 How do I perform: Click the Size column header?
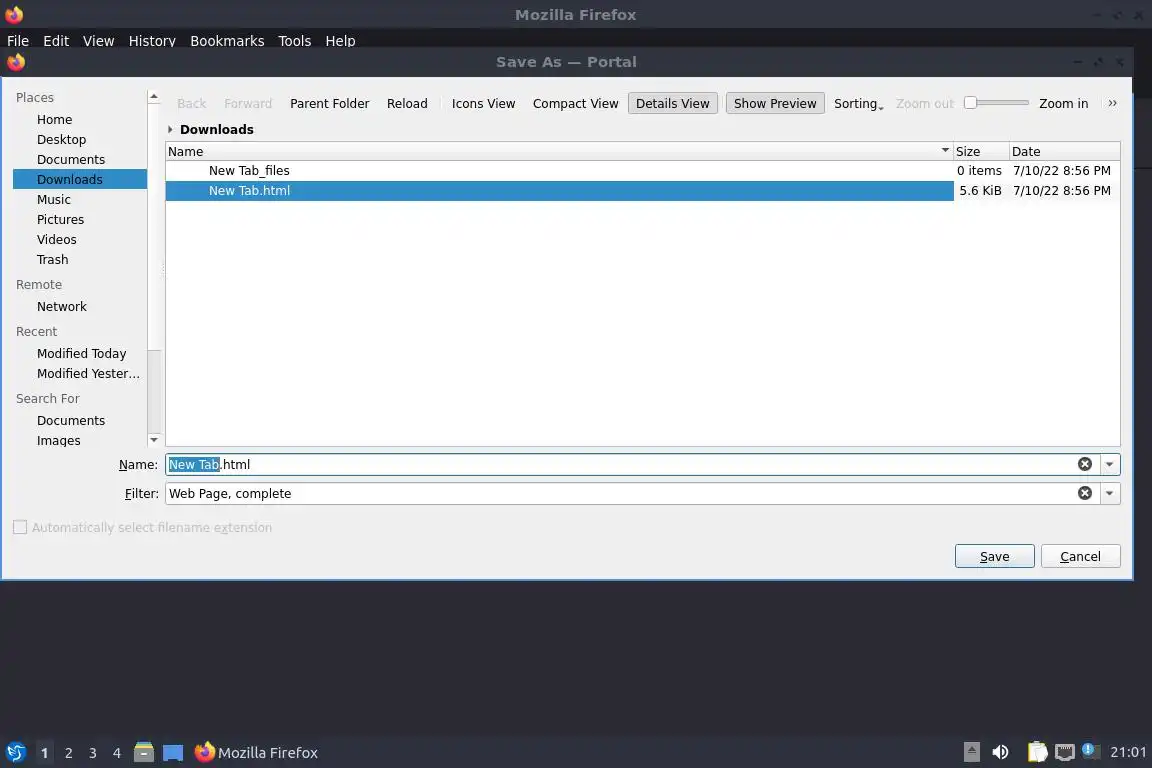(x=981, y=151)
